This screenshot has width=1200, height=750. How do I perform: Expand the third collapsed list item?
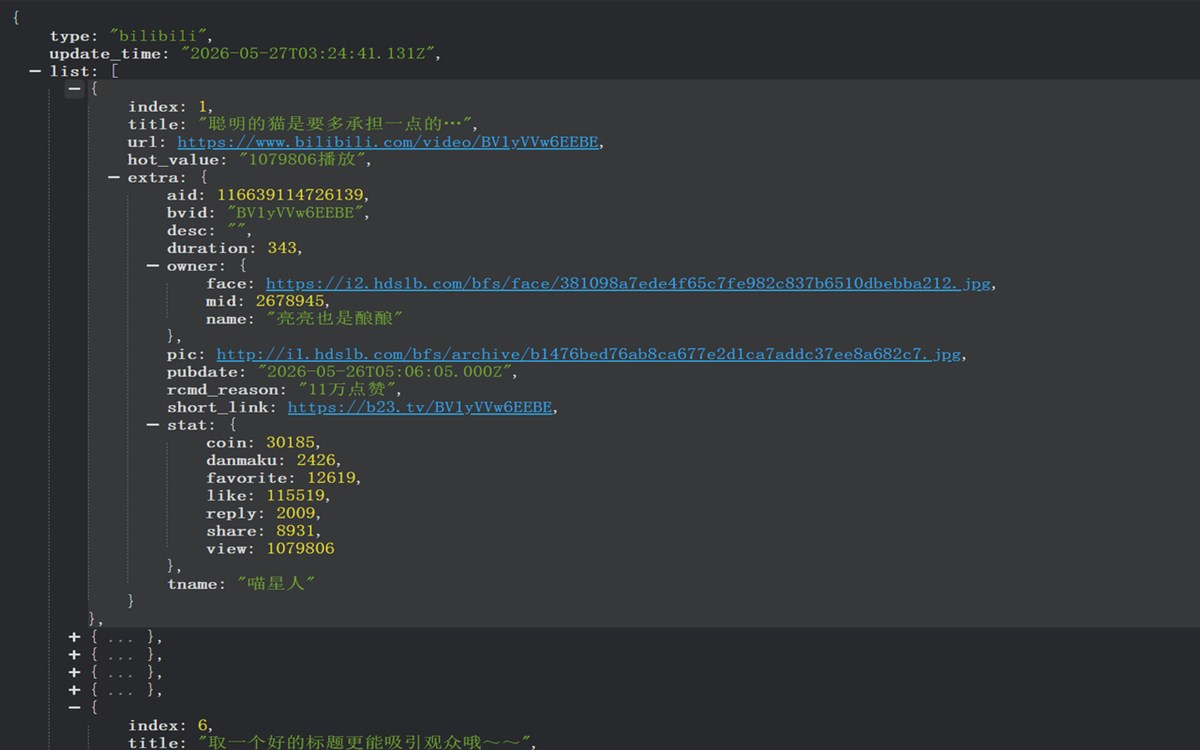pyautogui.click(x=74, y=672)
